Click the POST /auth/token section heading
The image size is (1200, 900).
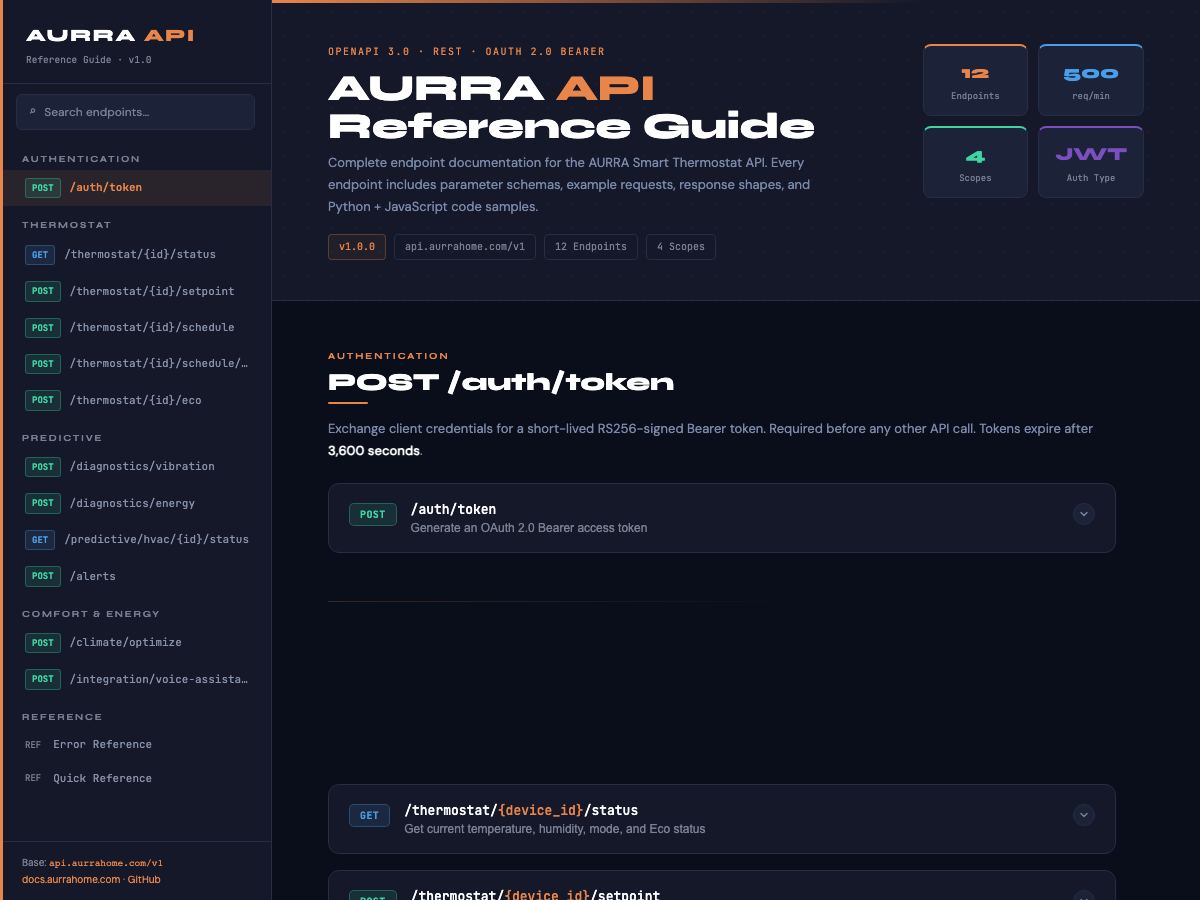point(501,382)
